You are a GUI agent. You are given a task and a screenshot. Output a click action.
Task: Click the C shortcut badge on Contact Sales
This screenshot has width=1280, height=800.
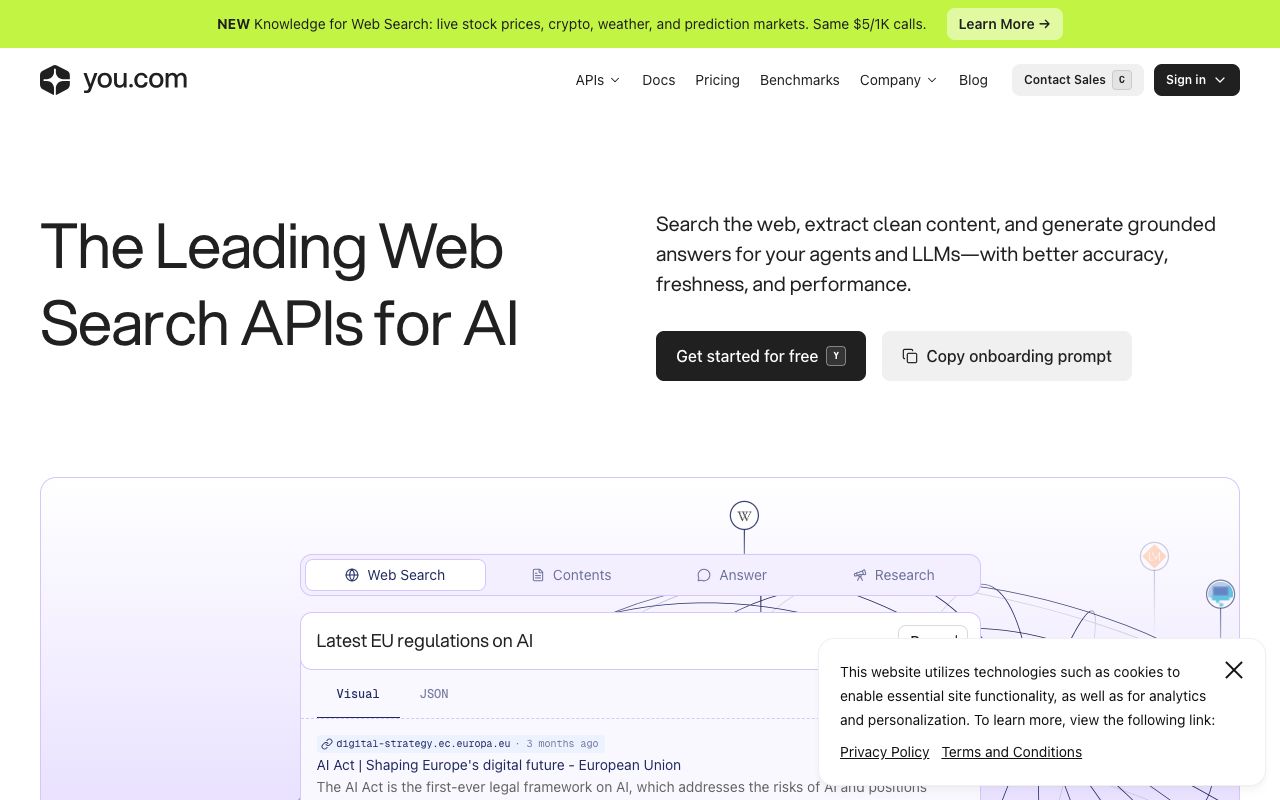point(1122,80)
